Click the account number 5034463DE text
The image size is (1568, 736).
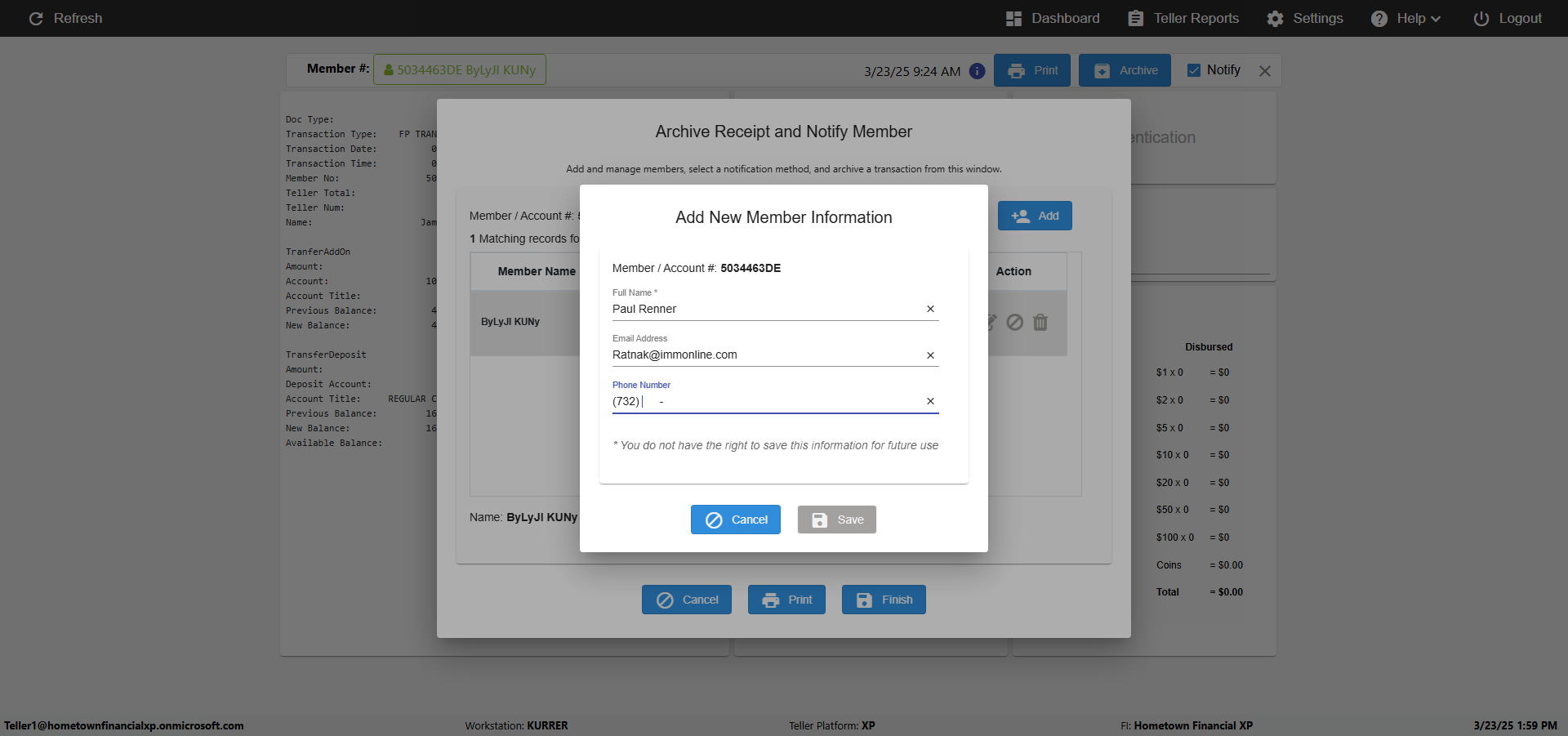pyautogui.click(x=751, y=268)
